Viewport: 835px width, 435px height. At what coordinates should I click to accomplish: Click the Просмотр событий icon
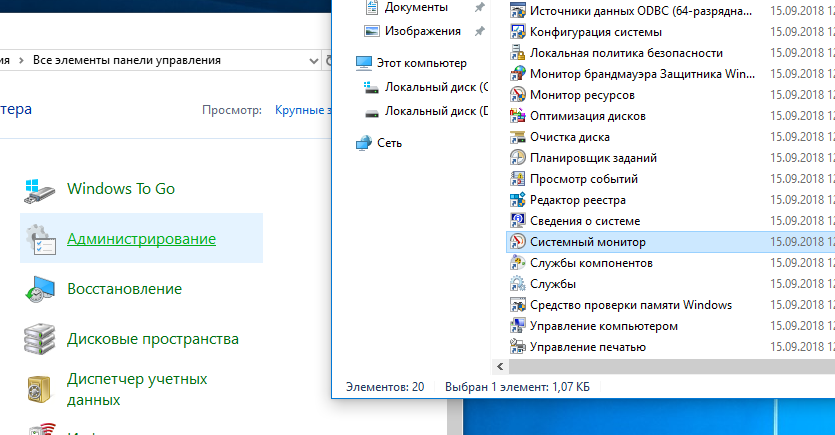pos(518,179)
